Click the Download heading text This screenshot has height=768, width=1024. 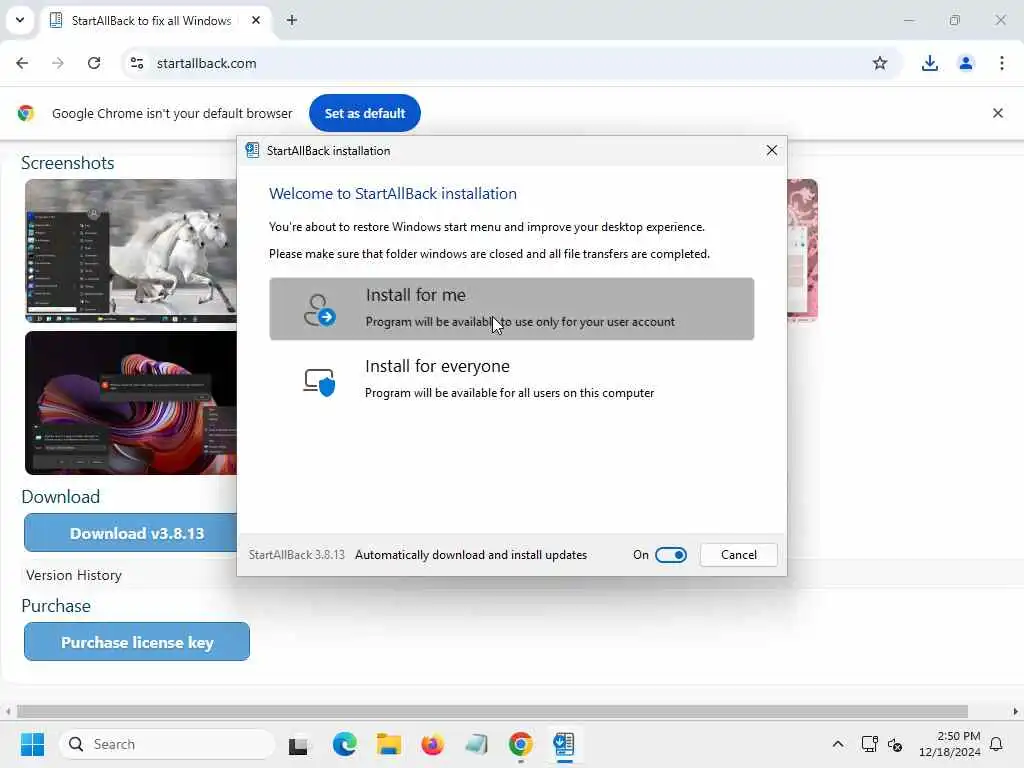60,496
